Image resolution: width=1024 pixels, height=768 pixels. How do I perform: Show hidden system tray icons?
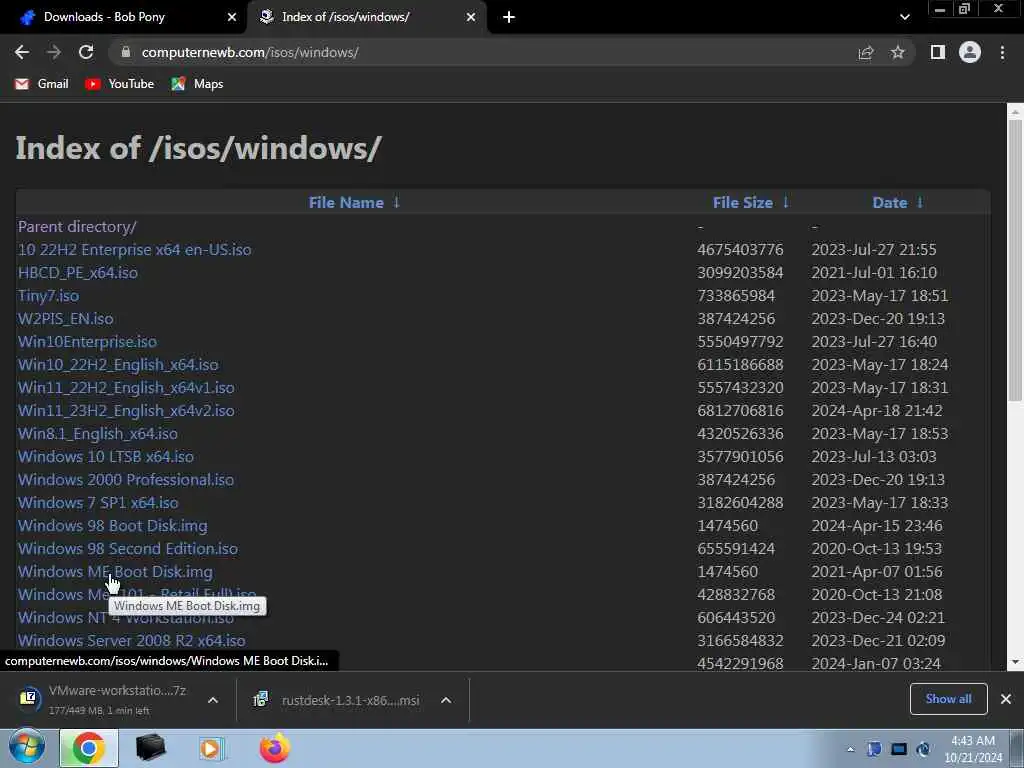850,750
